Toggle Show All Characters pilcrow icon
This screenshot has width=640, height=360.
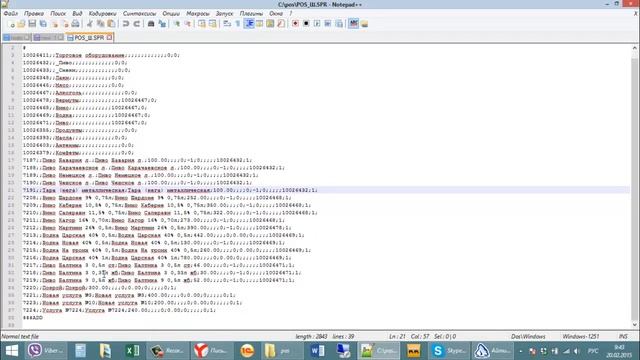click(238, 24)
